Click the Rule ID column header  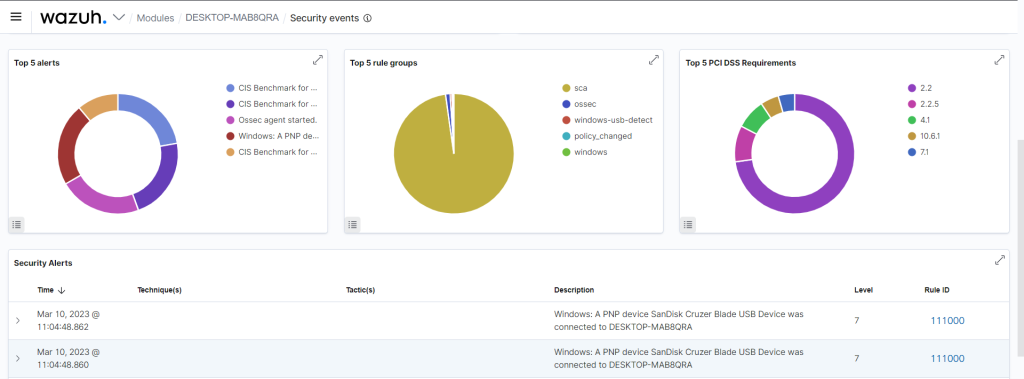(x=936, y=289)
